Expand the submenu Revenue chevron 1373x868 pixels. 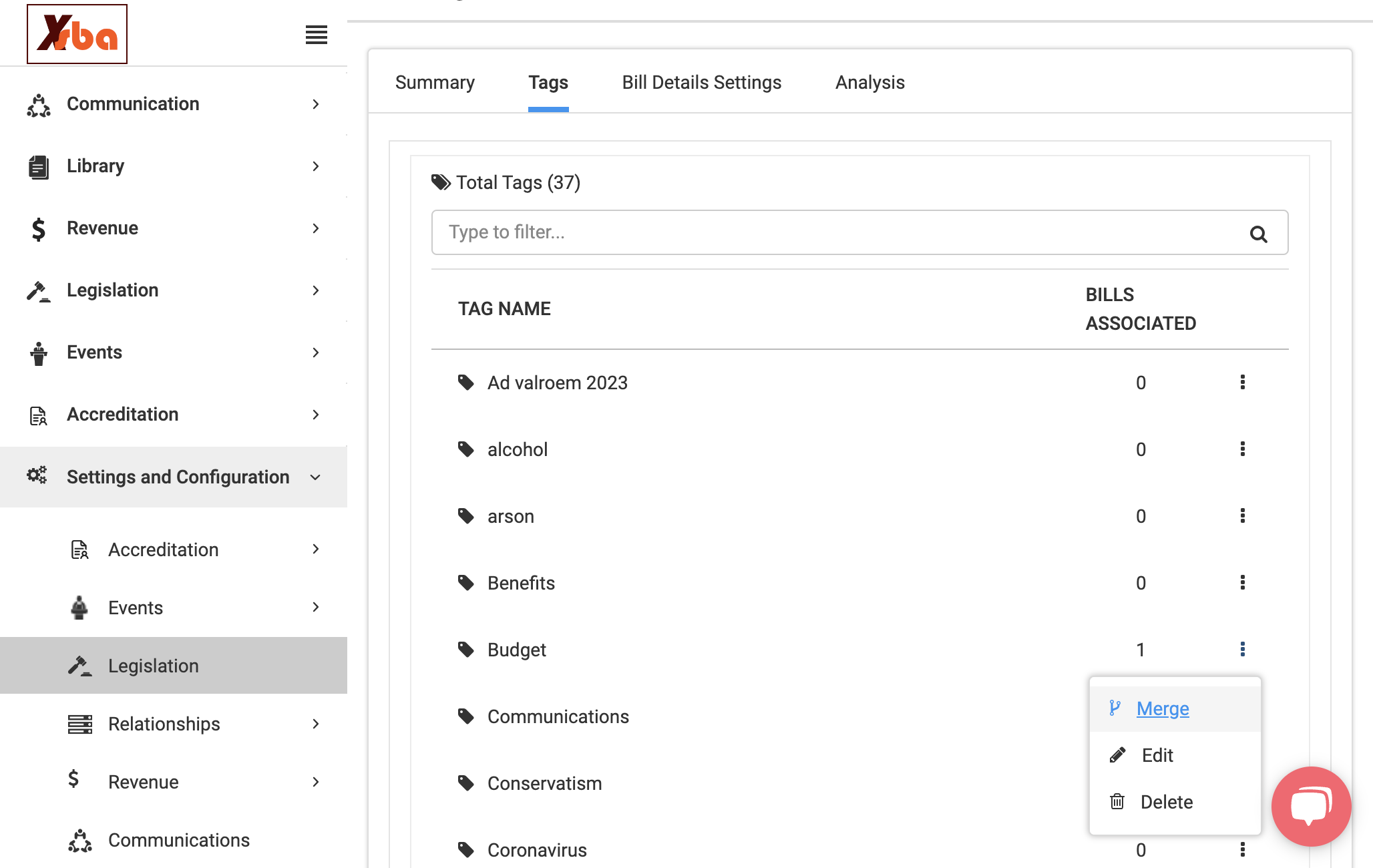pyautogui.click(x=316, y=782)
